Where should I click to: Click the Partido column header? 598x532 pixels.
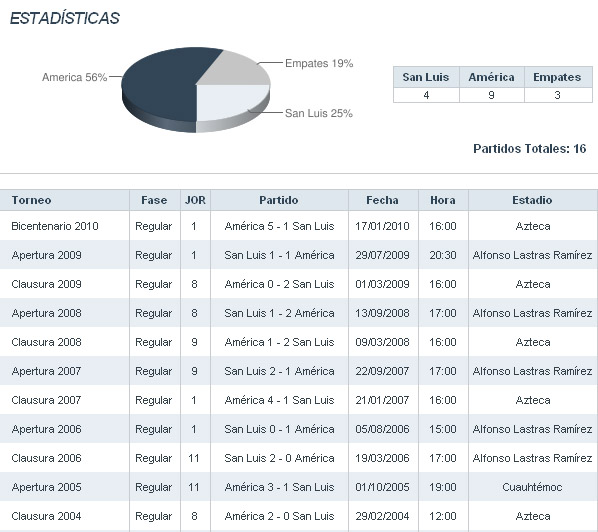[x=279, y=200]
